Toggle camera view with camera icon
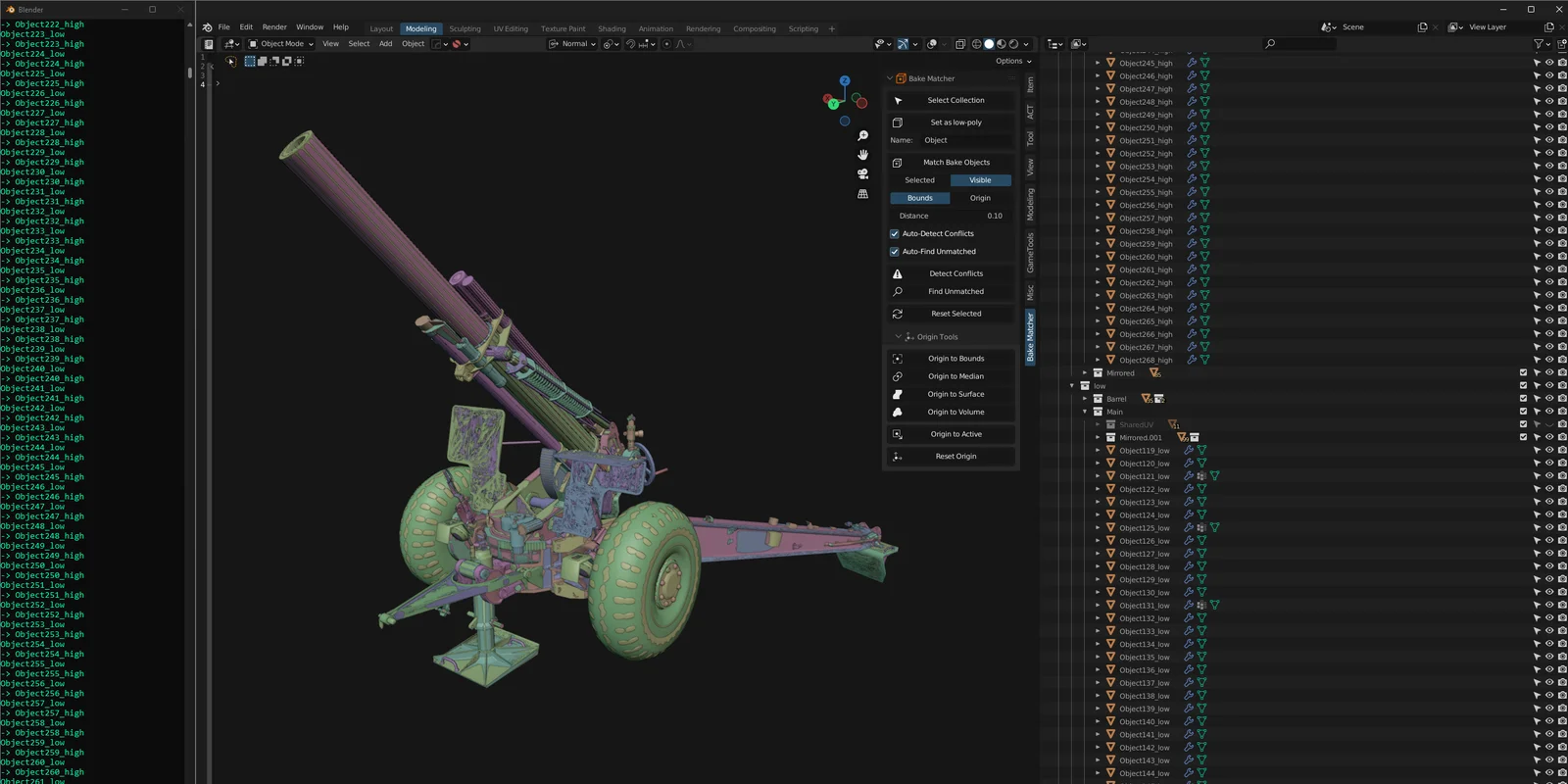Screen dimensions: 1568x784 [863, 174]
